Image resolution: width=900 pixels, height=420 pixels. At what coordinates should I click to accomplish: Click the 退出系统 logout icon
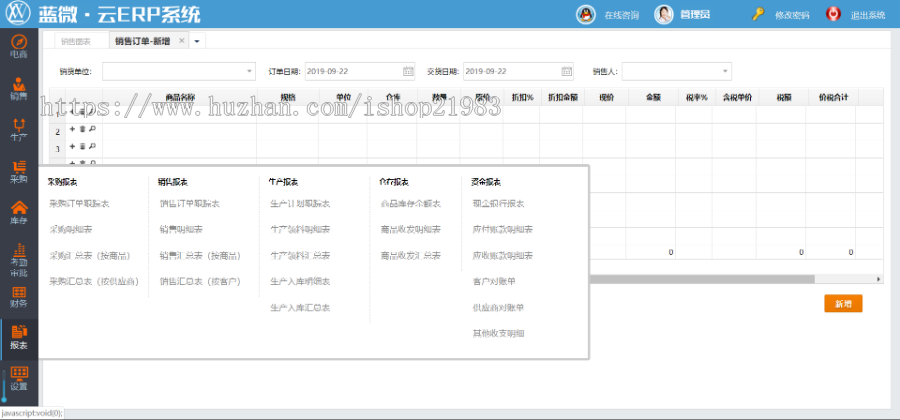[x=832, y=15]
